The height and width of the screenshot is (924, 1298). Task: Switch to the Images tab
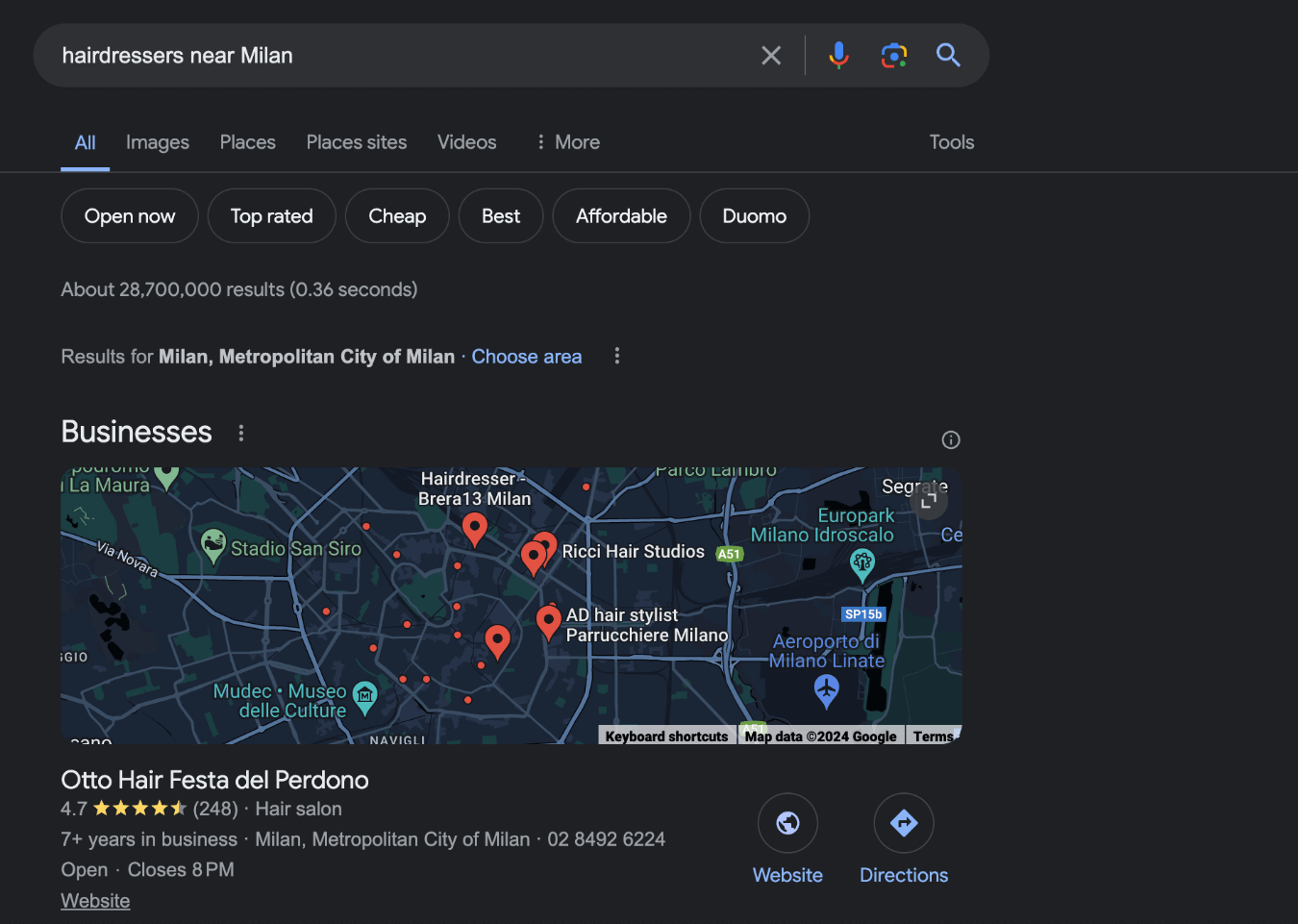[x=157, y=141]
